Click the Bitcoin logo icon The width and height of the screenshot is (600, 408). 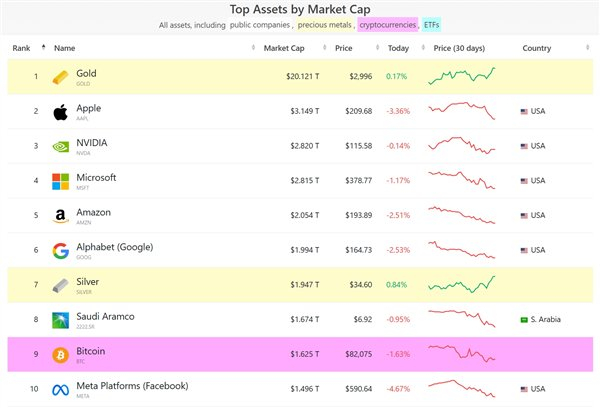pyautogui.click(x=61, y=355)
